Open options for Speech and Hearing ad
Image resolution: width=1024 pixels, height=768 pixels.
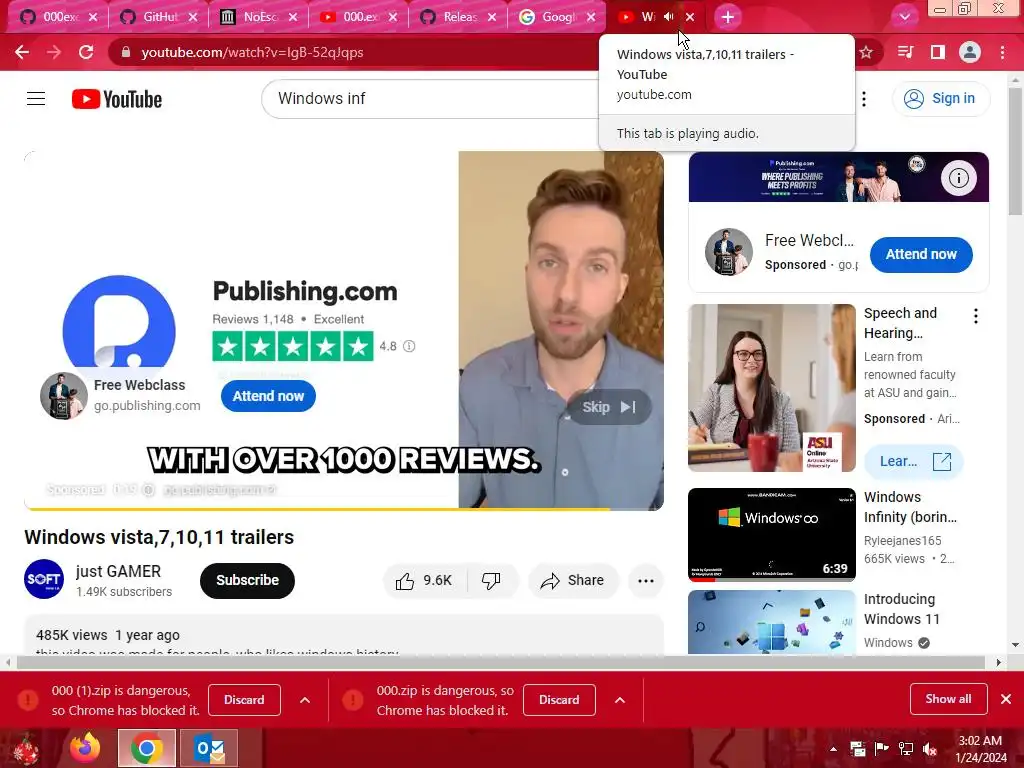point(976,316)
